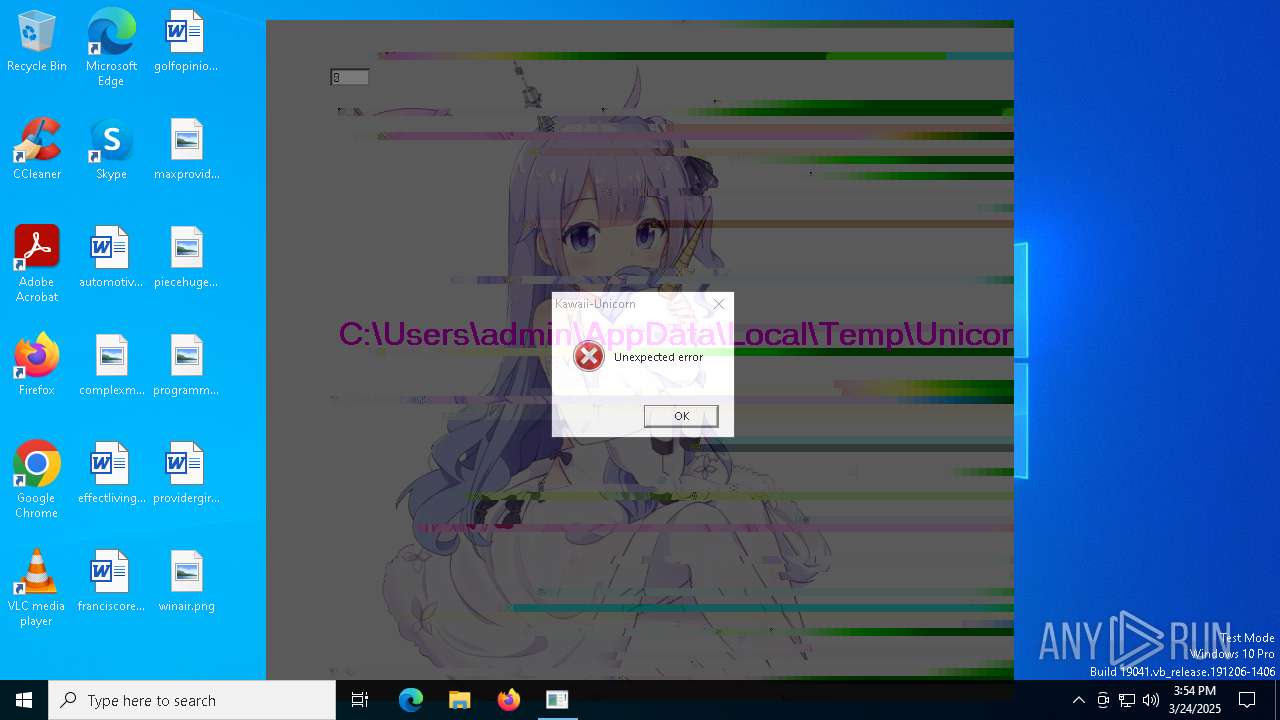
Task: Open Microsoft Edge desktop shortcut
Action: click(x=111, y=48)
